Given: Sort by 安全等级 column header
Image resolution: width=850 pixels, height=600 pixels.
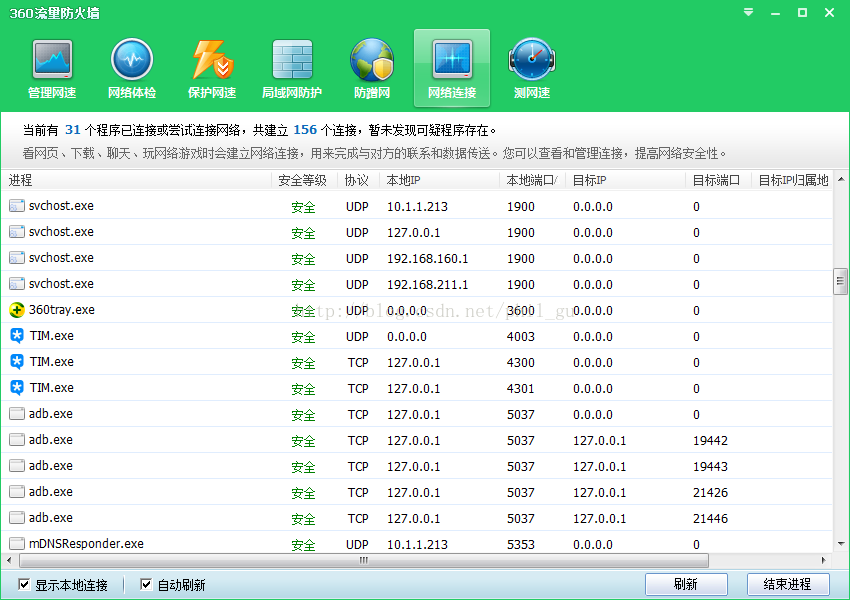Looking at the screenshot, I should click(304, 180).
